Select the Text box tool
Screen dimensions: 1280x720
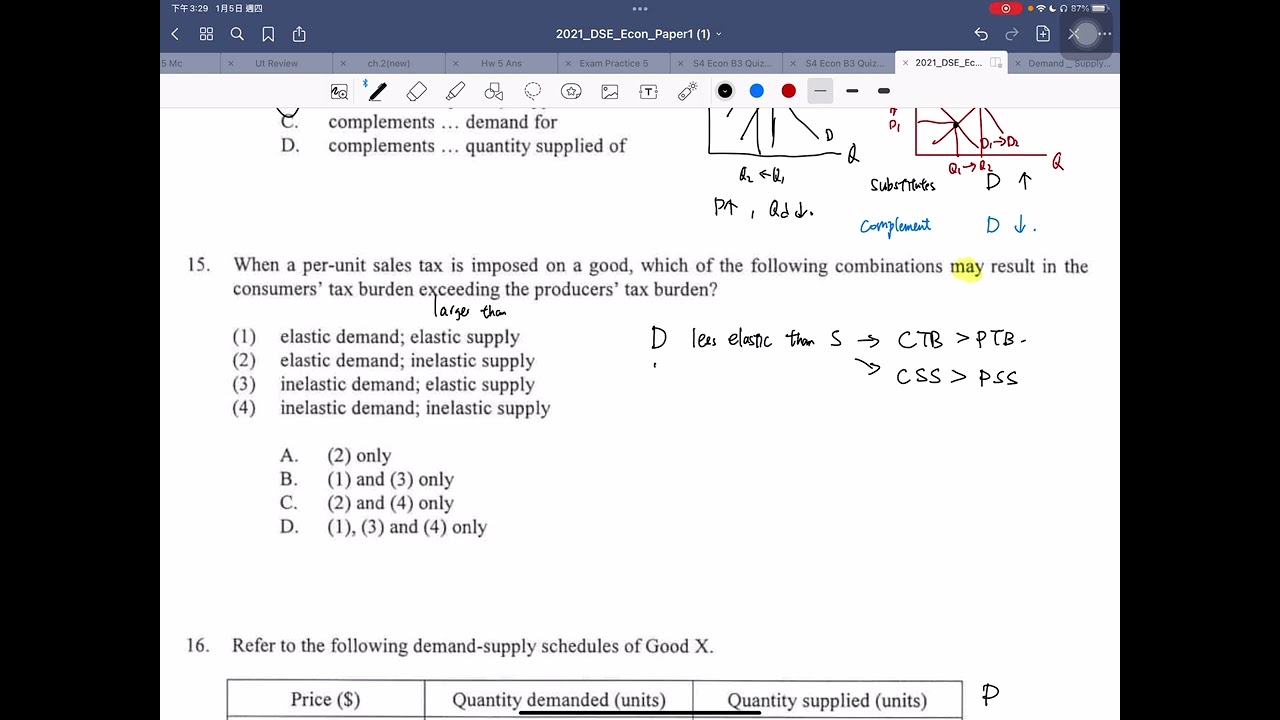[648, 91]
